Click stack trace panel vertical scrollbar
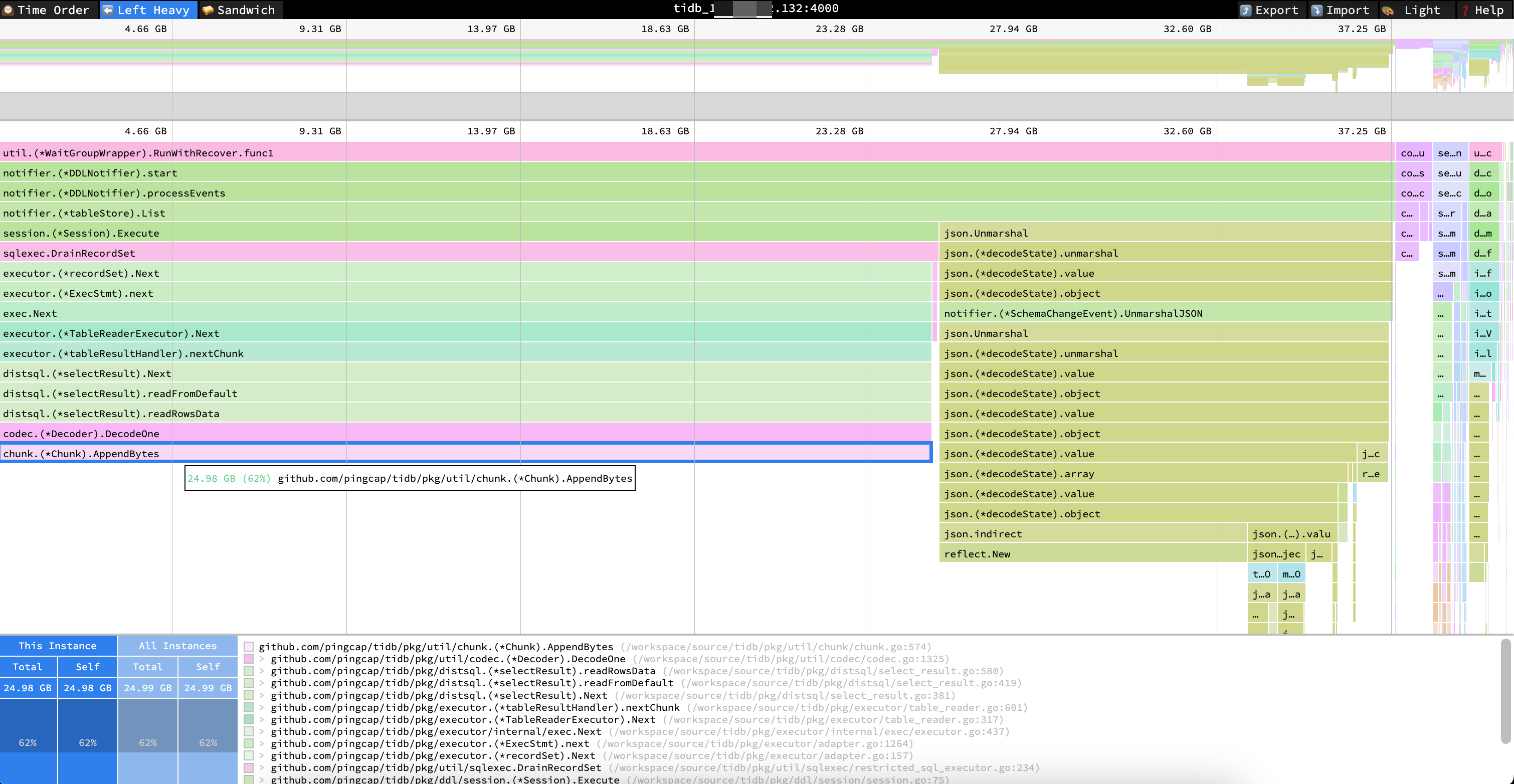 (x=1506, y=691)
